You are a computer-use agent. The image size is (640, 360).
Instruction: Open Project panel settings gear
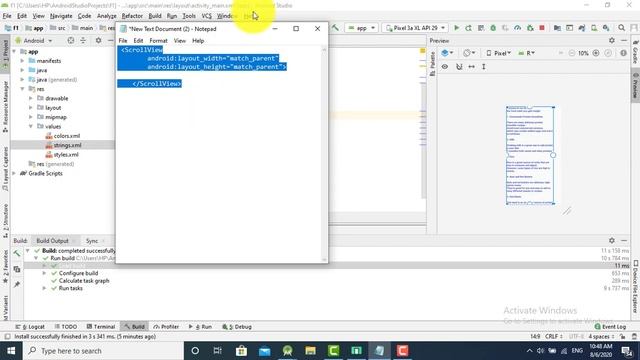[98, 40]
